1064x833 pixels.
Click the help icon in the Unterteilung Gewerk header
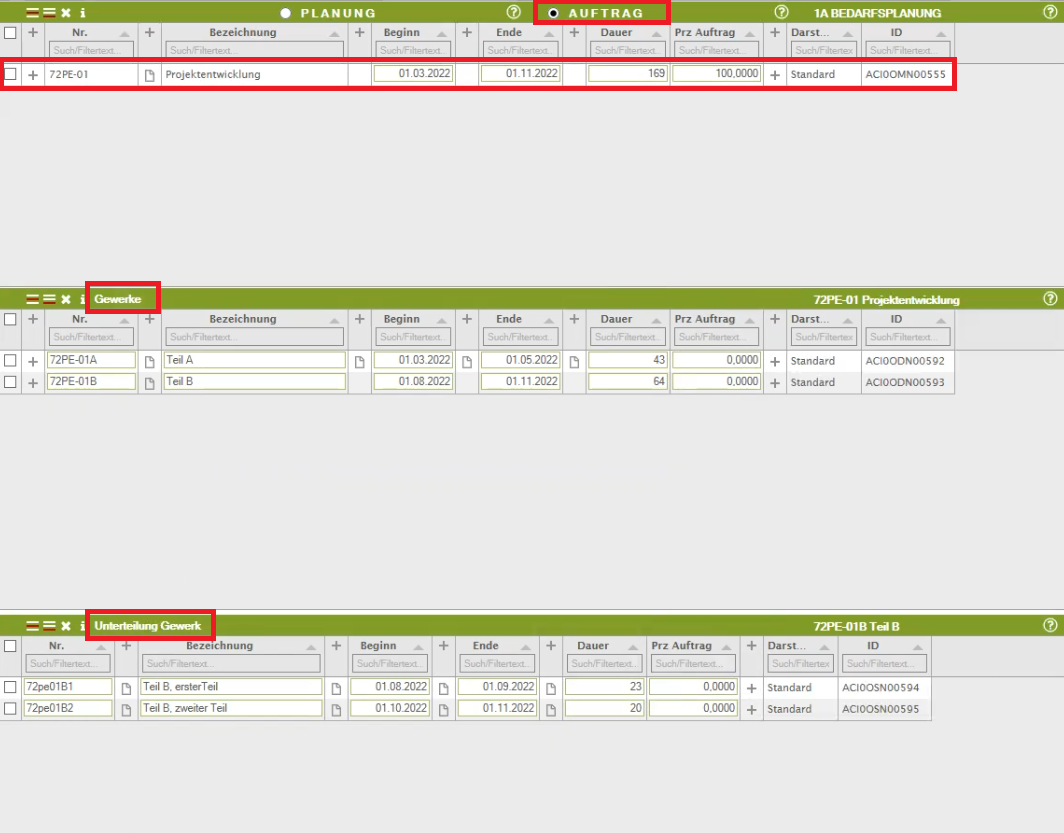click(x=1050, y=625)
